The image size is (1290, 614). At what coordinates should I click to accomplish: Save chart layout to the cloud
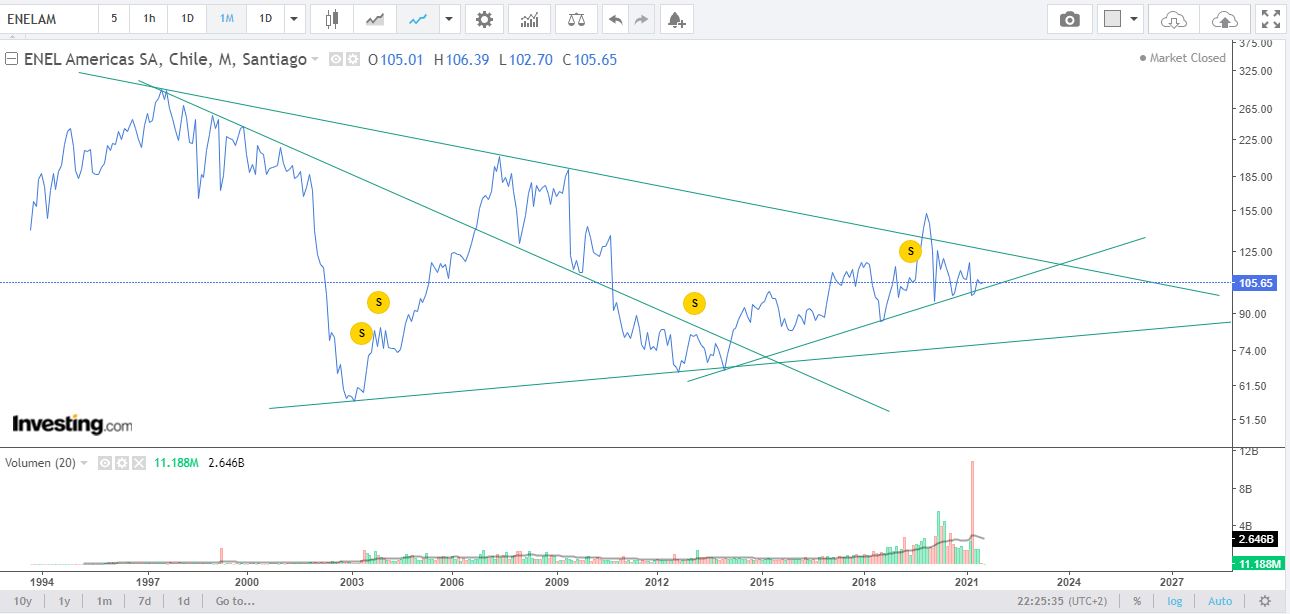coord(1224,19)
